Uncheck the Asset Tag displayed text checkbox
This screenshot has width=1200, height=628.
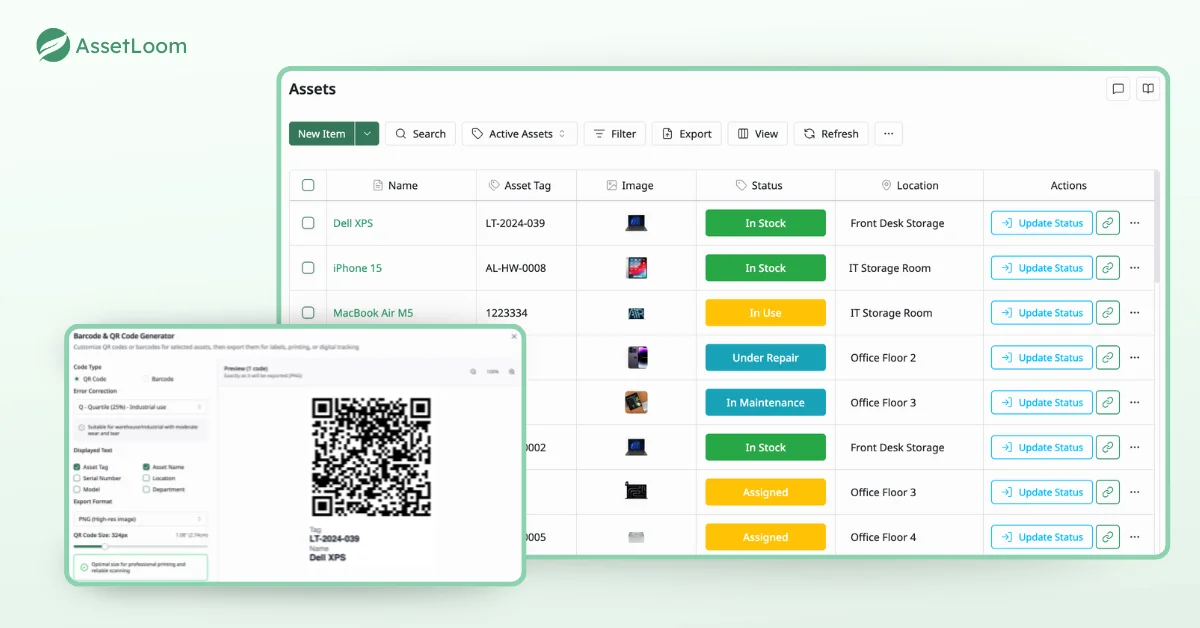pos(77,467)
